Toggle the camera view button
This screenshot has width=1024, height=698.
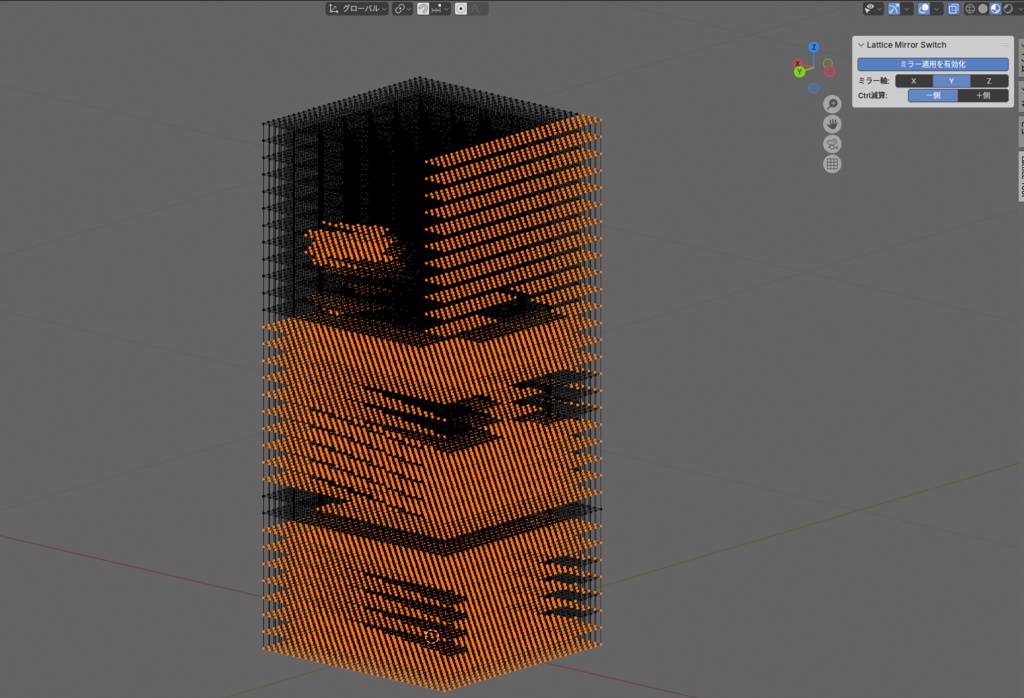(x=832, y=144)
